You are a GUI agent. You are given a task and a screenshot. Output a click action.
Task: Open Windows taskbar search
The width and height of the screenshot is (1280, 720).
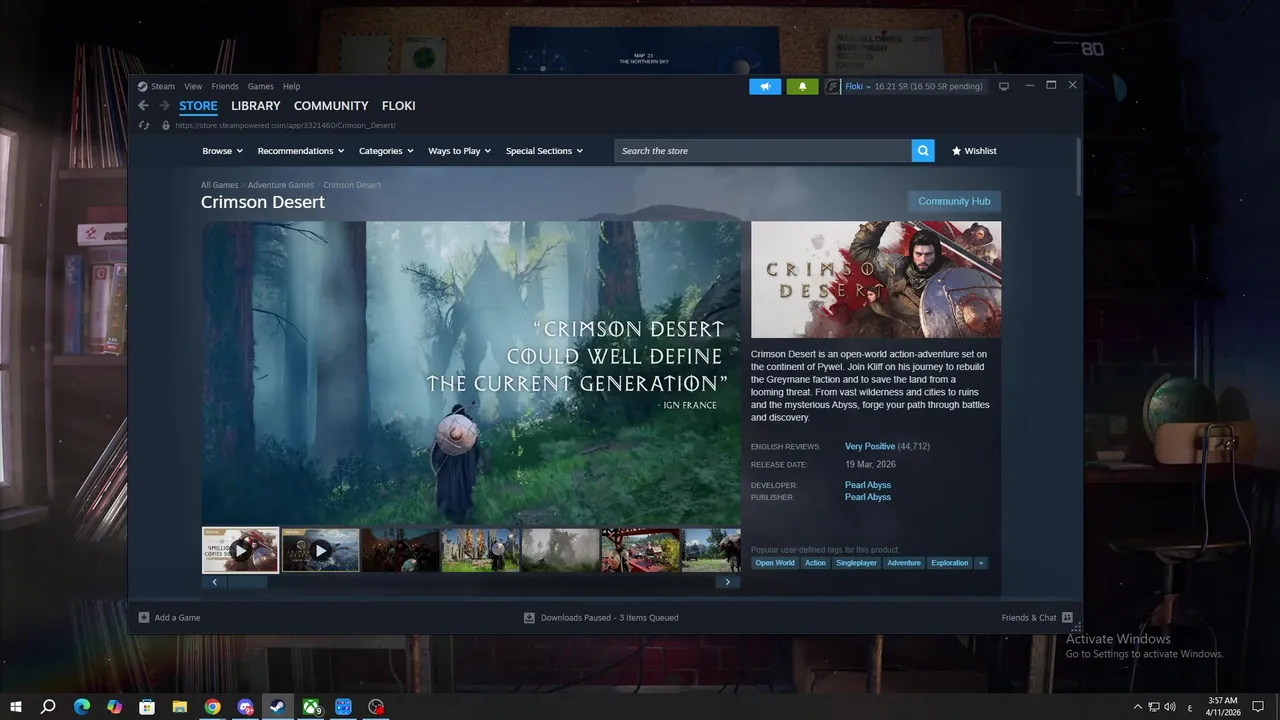click(48, 707)
